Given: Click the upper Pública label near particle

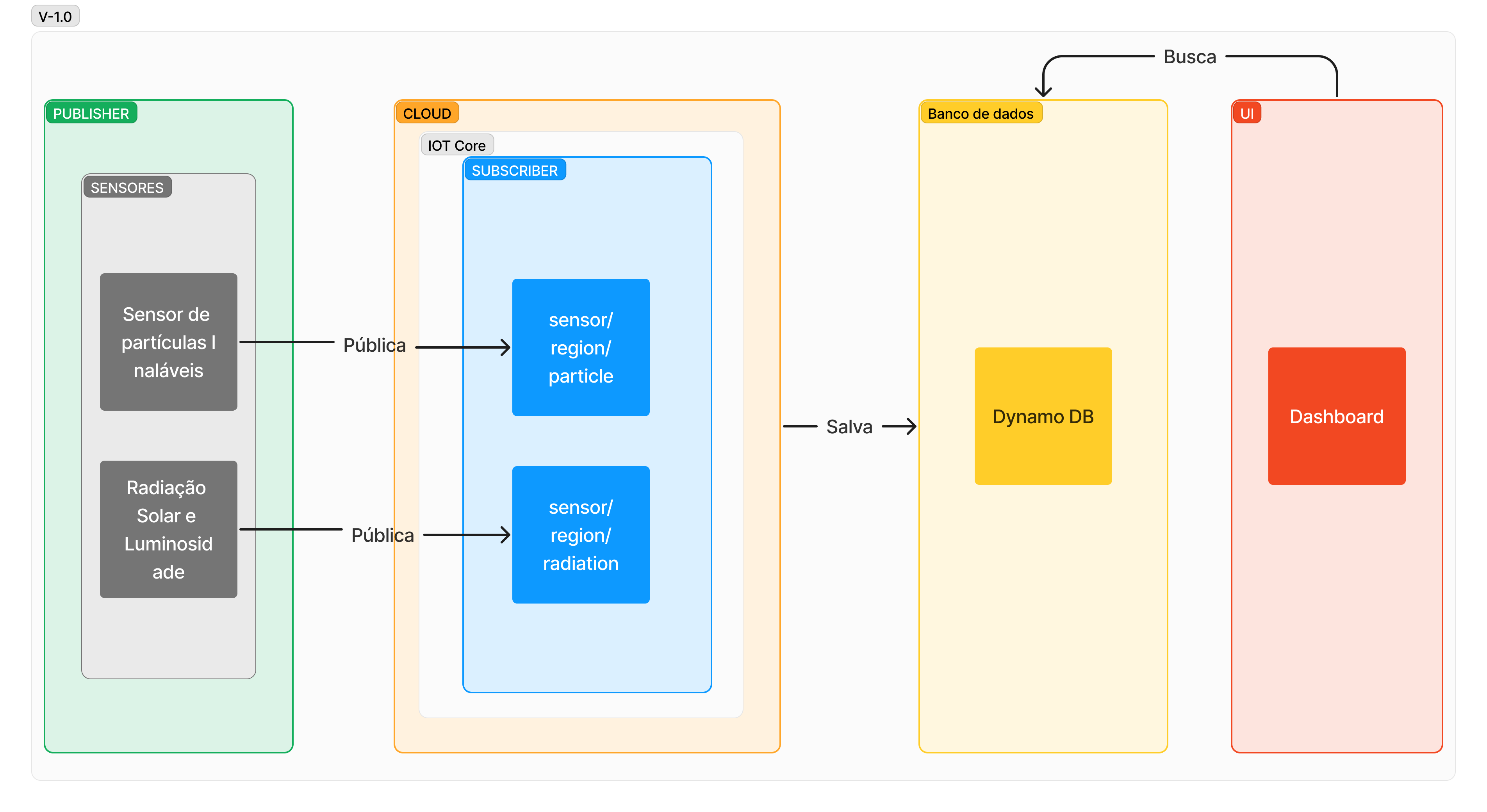Looking at the screenshot, I should point(374,345).
